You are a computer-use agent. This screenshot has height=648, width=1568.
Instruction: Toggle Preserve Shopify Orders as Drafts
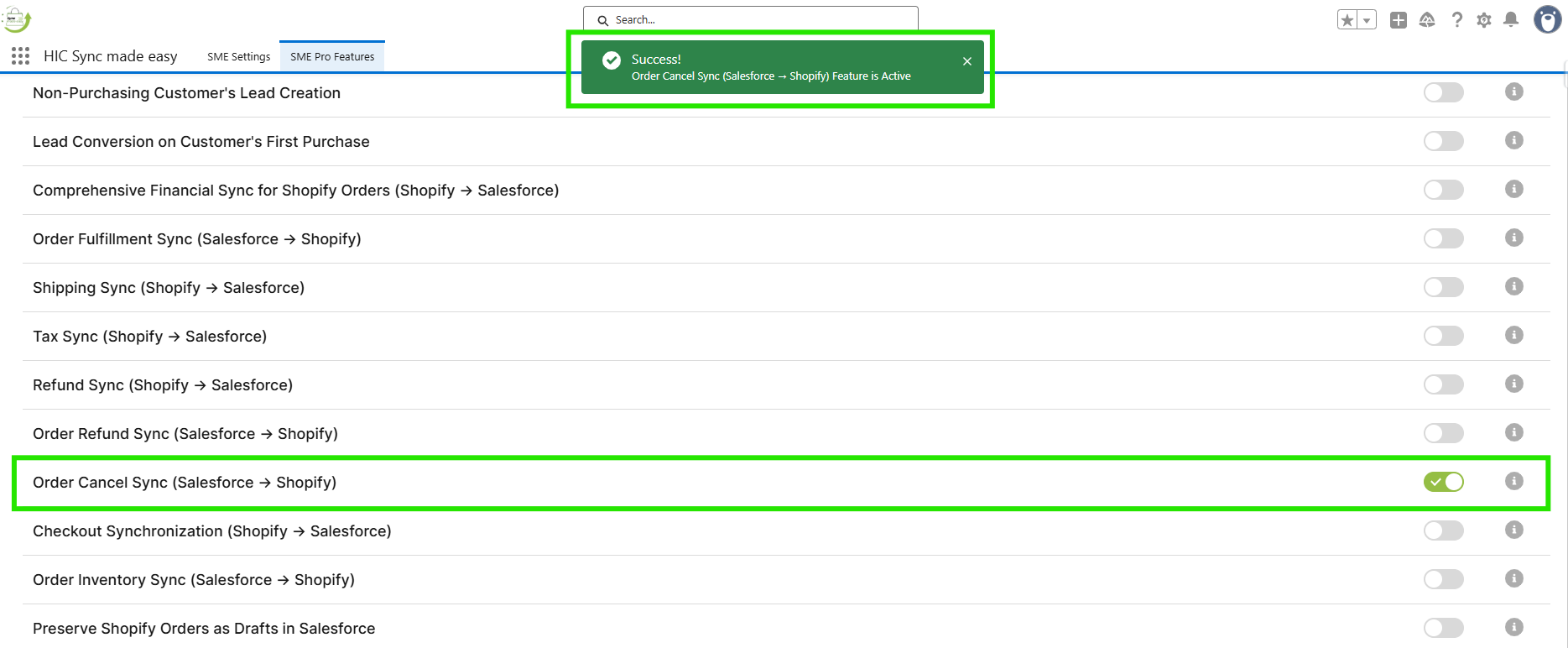(x=1444, y=628)
